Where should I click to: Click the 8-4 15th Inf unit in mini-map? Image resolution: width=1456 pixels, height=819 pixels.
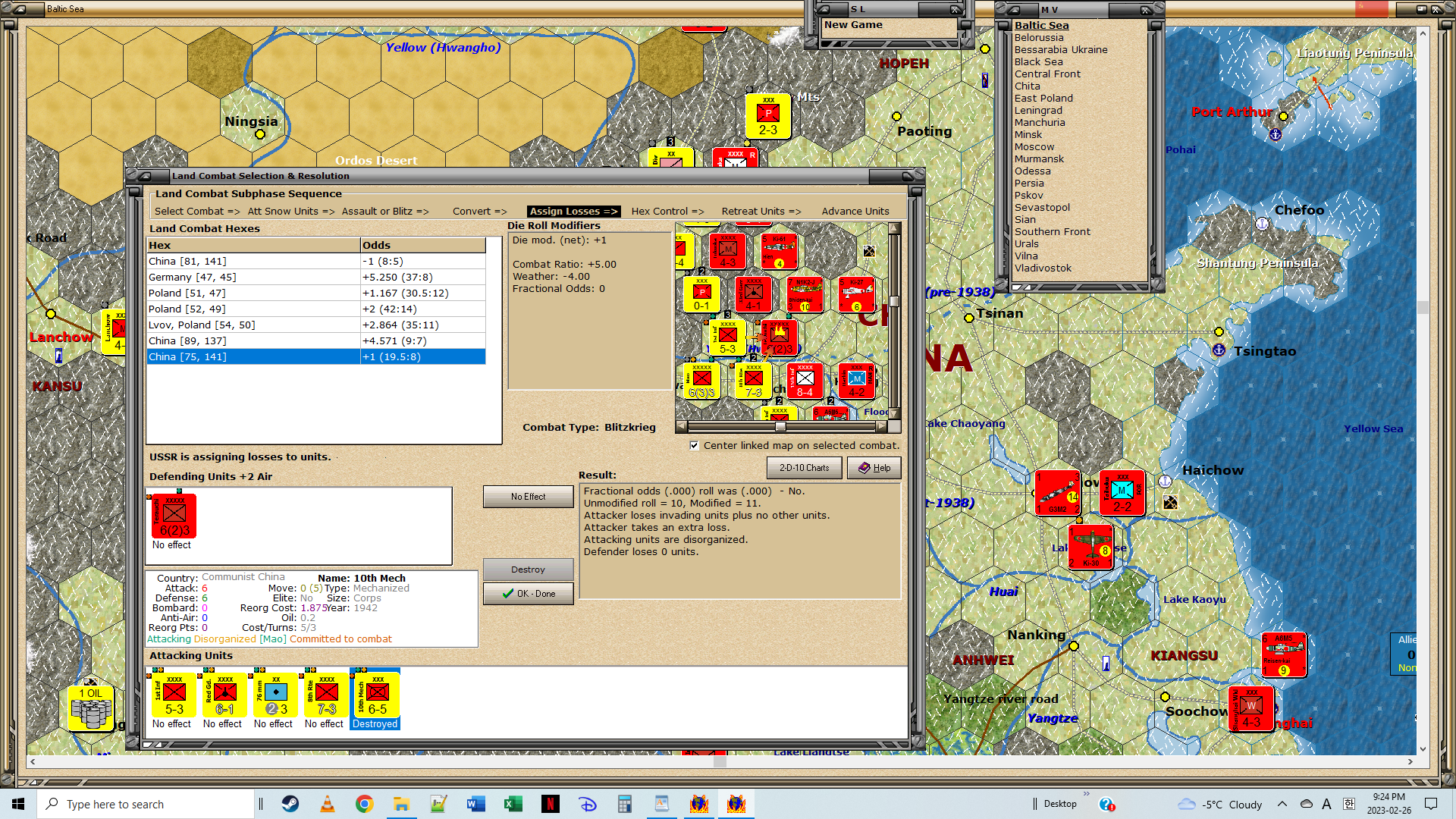click(x=805, y=381)
